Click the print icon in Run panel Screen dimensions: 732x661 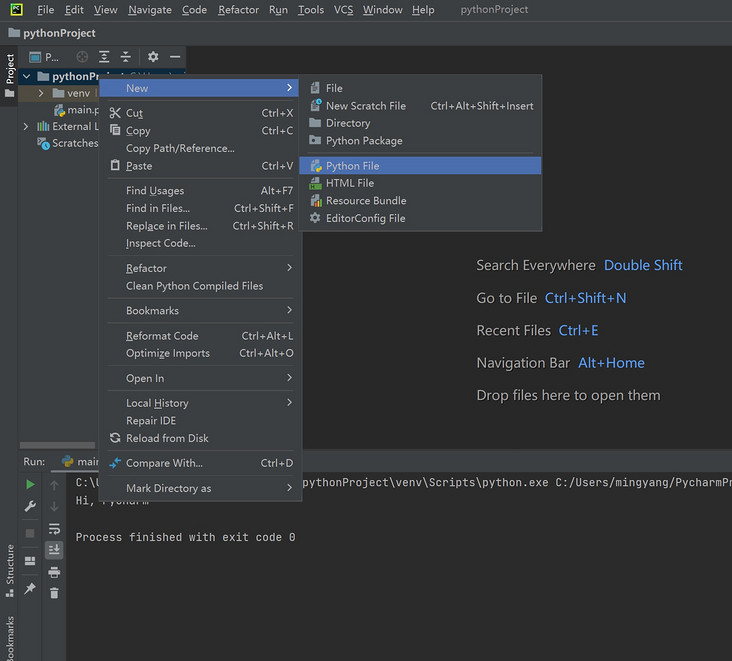(54, 572)
